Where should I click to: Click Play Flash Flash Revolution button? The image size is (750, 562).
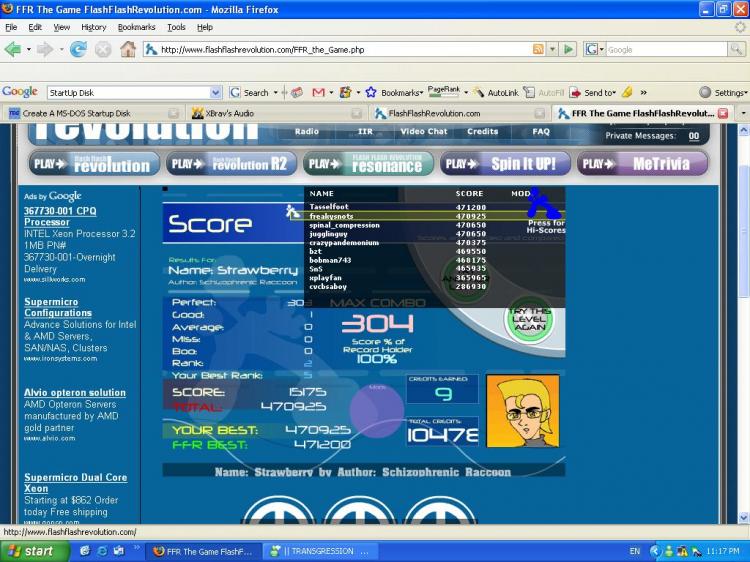coord(94,164)
